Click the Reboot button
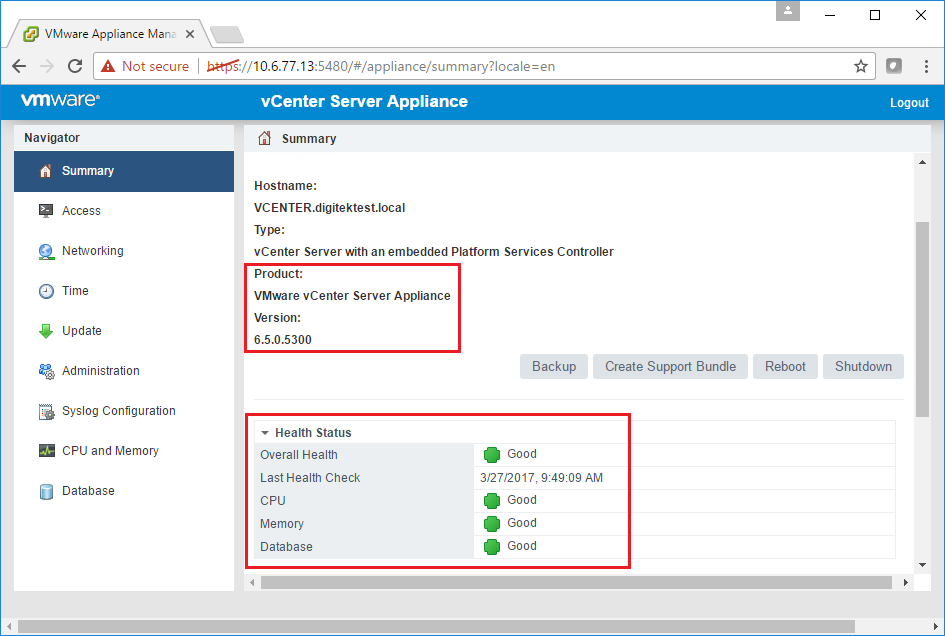Viewport: 945px width, 636px height. pos(785,367)
